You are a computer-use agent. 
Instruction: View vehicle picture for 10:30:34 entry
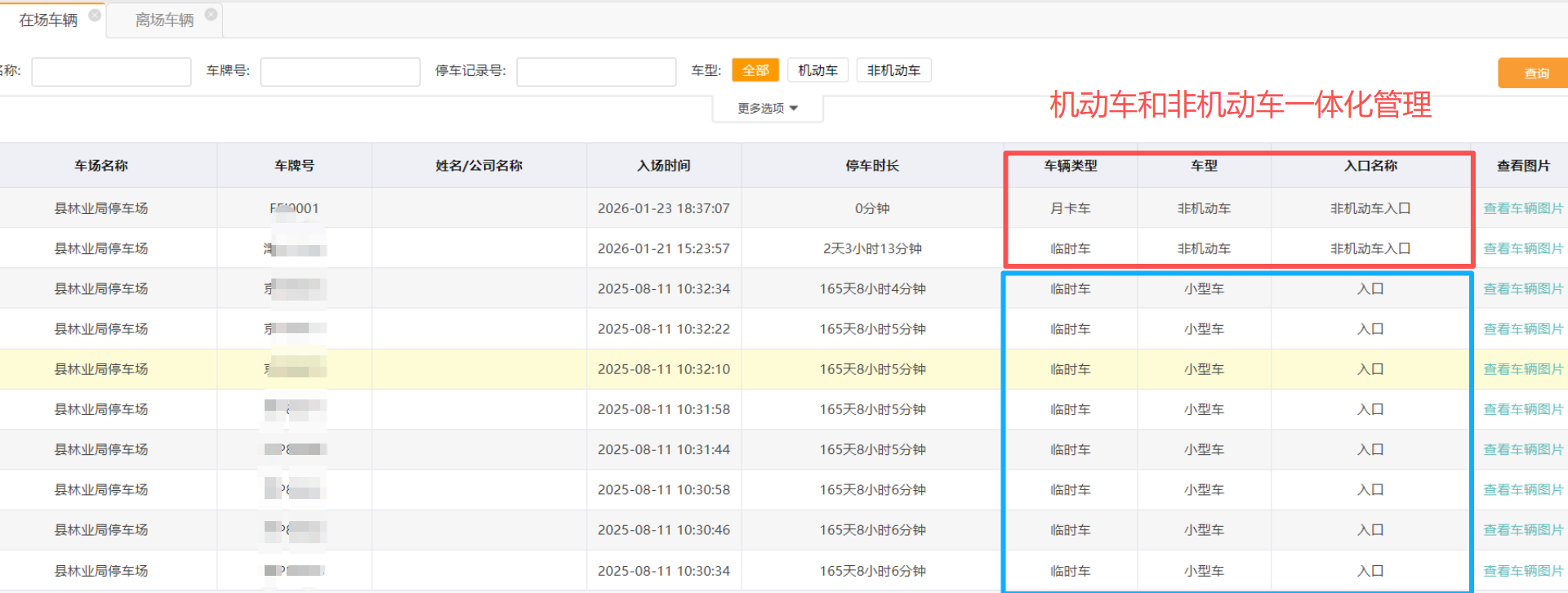pos(1522,571)
